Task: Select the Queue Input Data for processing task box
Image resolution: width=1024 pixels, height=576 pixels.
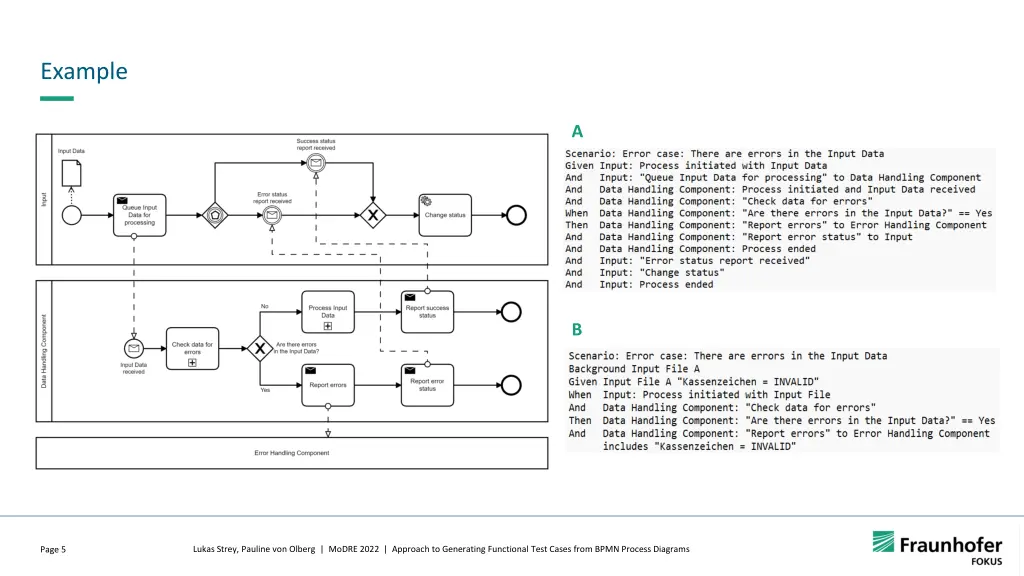Action: click(x=140, y=215)
